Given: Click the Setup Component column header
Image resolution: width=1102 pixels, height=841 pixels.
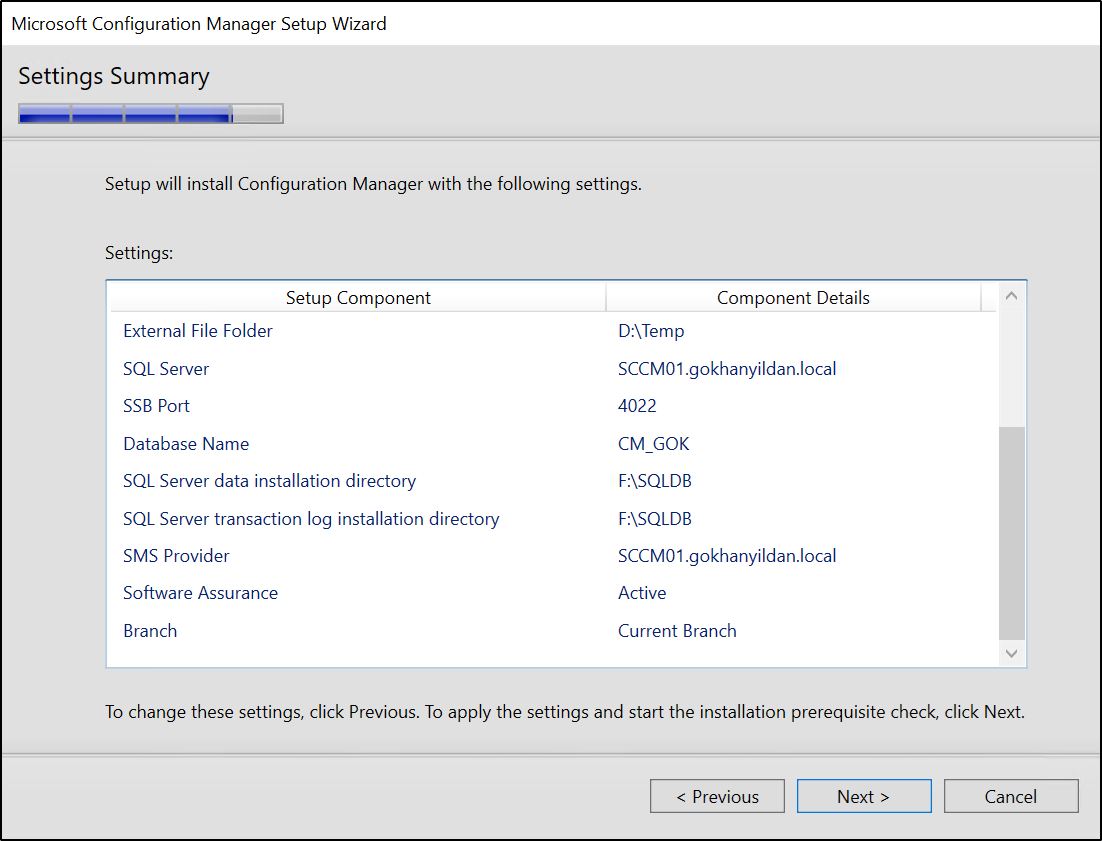Looking at the screenshot, I should point(358,298).
